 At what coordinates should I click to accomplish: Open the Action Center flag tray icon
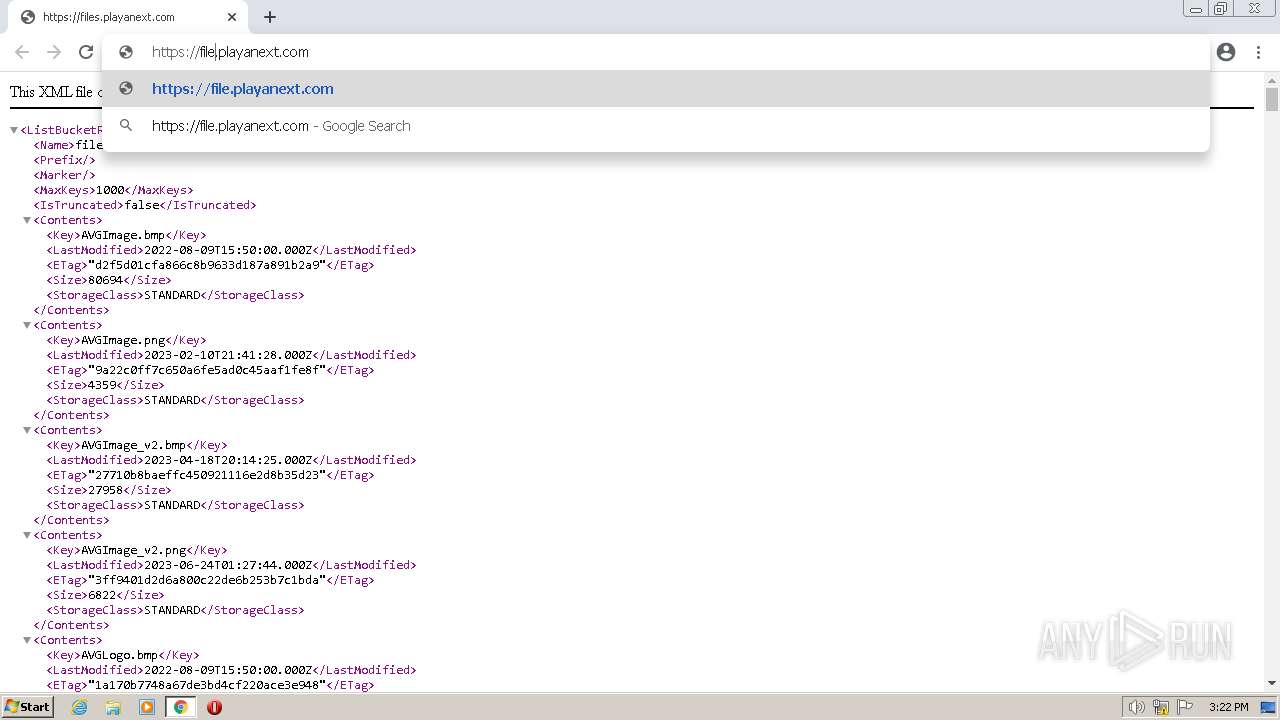[1185, 707]
